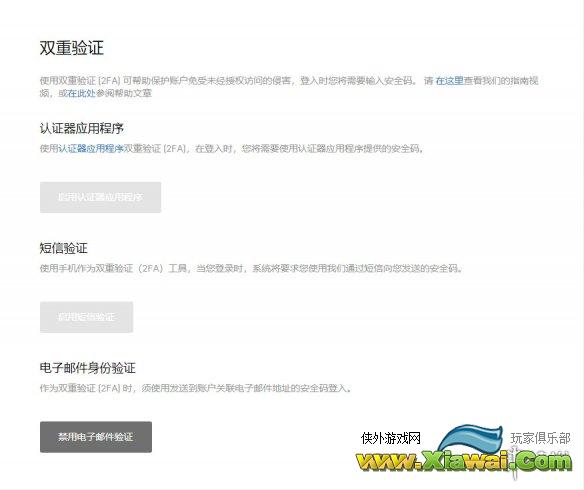This screenshot has width=584, height=490.
Task: Open the 在此处 help article link
Action: point(82,93)
